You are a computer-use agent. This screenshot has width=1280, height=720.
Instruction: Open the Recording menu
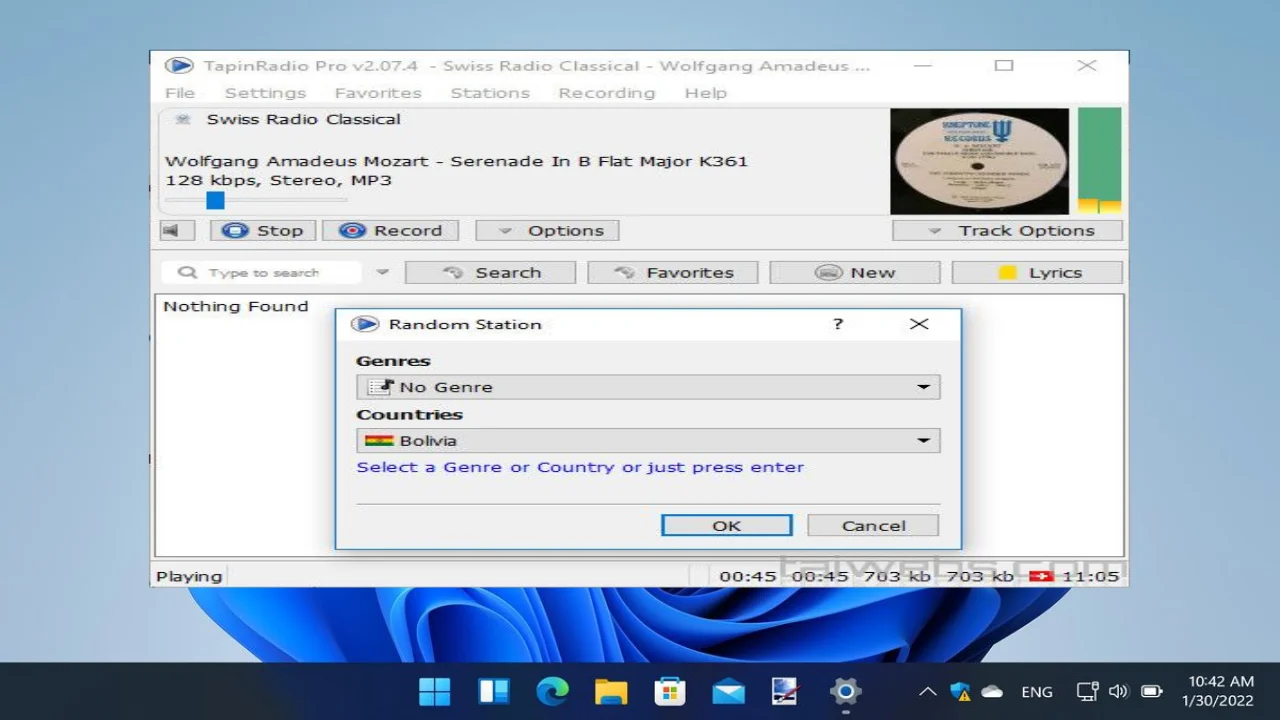click(607, 93)
